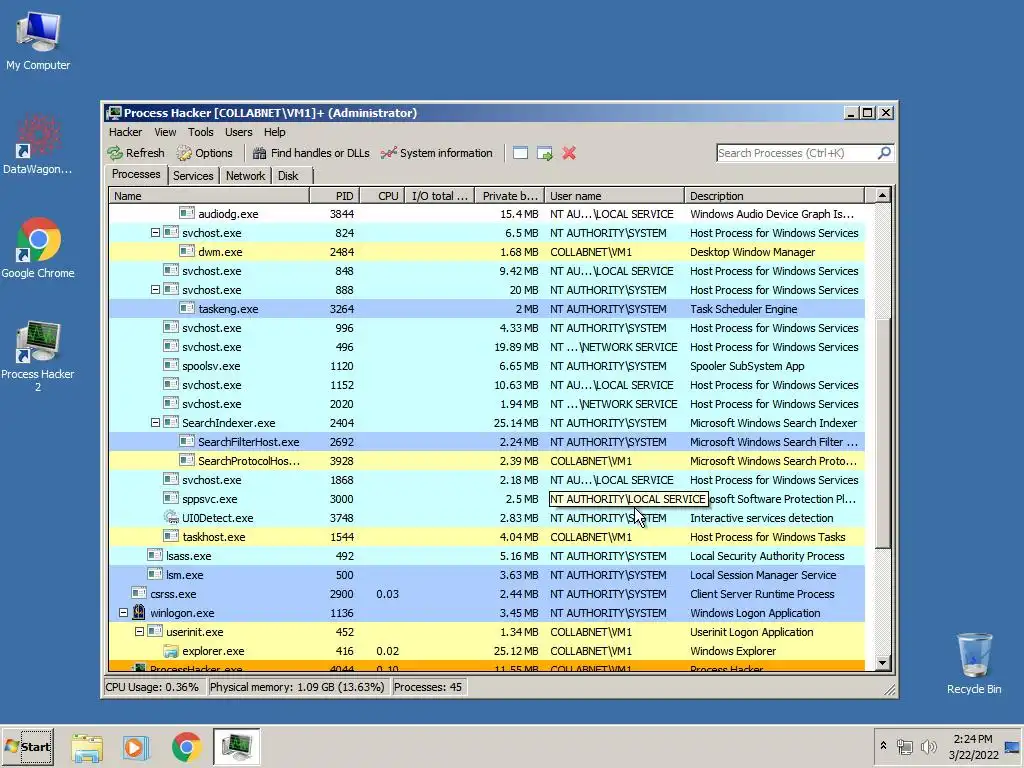Open the Start menu
The width and height of the screenshot is (1024, 768).
click(x=27, y=746)
